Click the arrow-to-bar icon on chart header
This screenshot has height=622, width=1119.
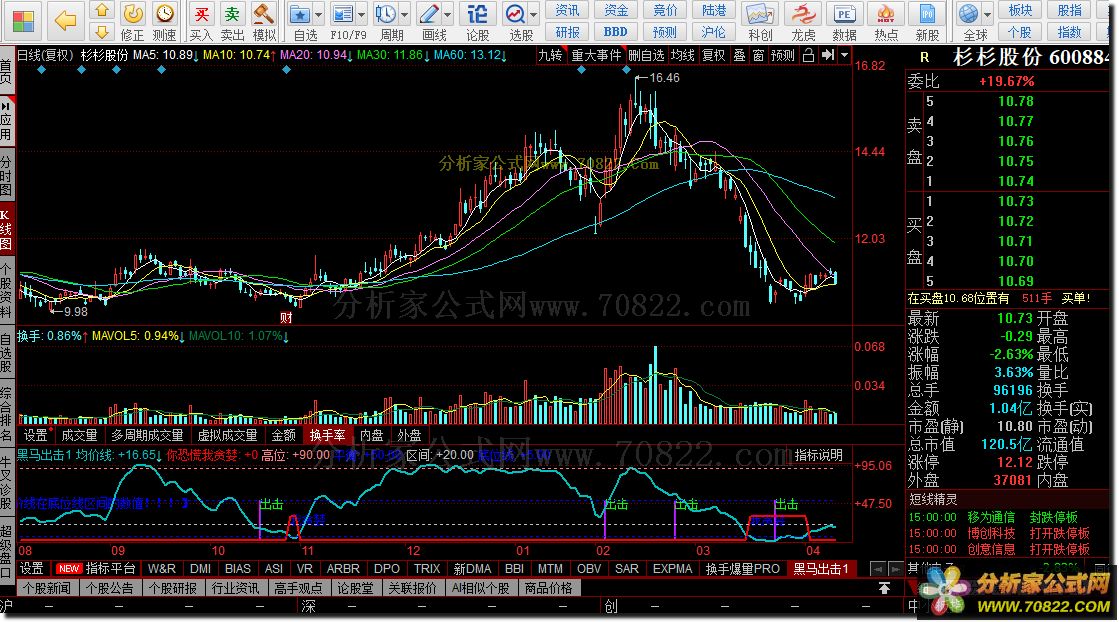[827, 55]
